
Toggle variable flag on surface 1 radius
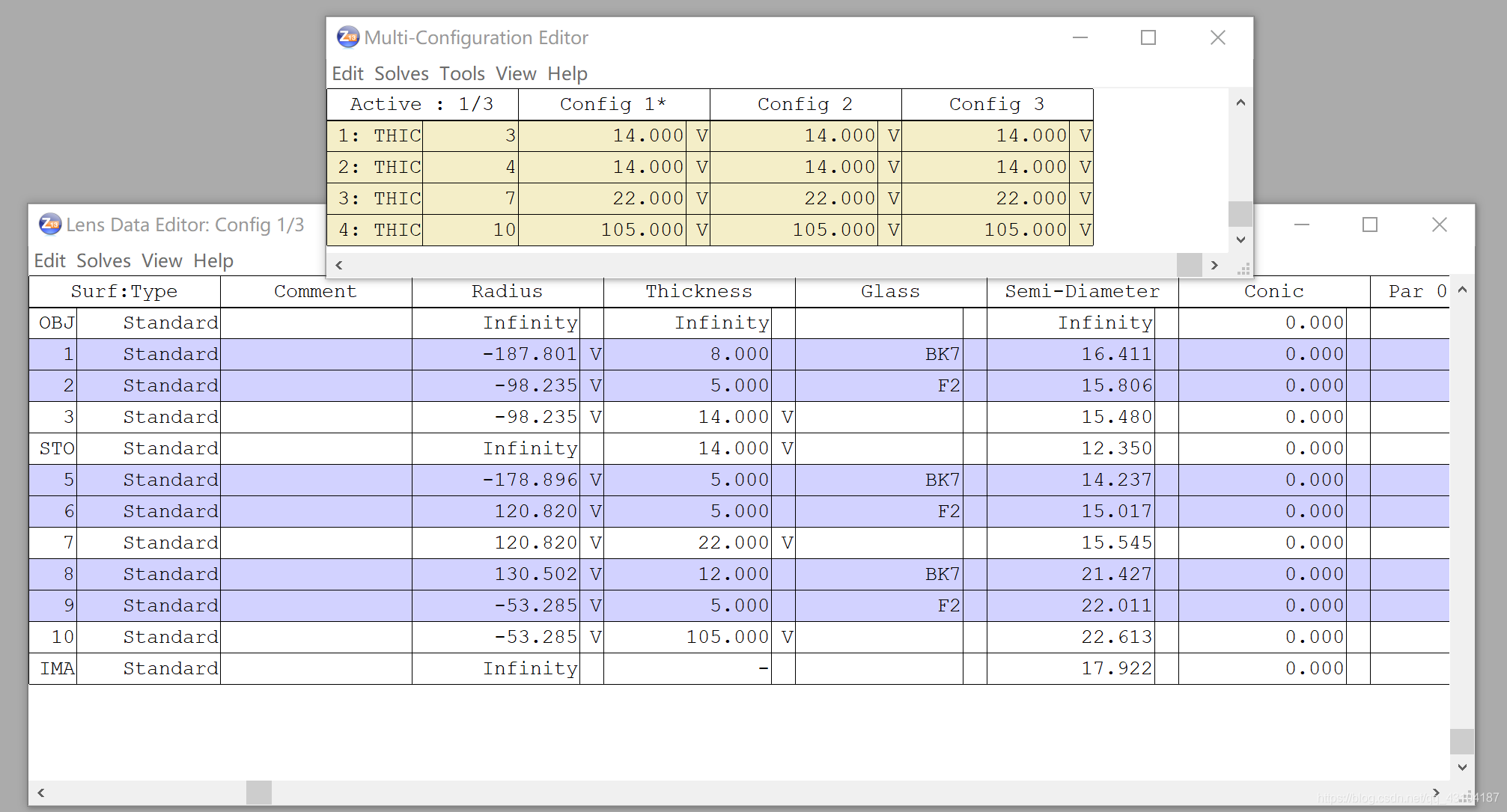(595, 354)
